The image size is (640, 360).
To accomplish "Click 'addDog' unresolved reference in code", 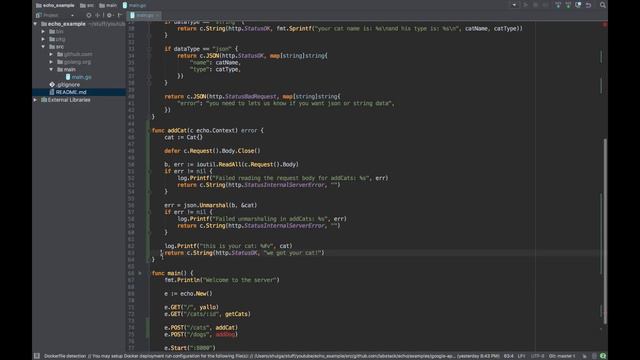I will tap(226, 334).
